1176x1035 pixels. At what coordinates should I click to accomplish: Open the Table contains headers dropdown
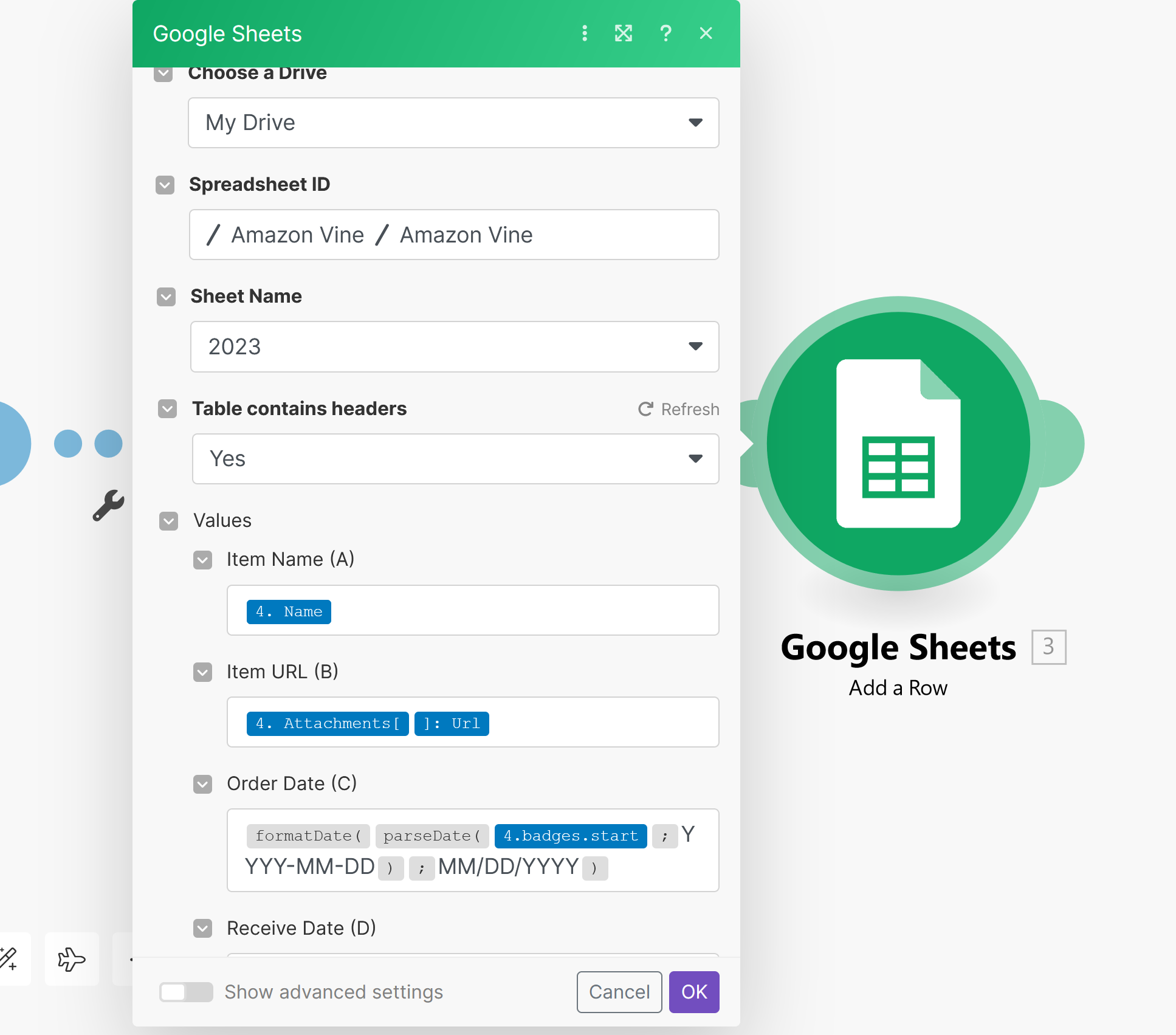pos(455,459)
